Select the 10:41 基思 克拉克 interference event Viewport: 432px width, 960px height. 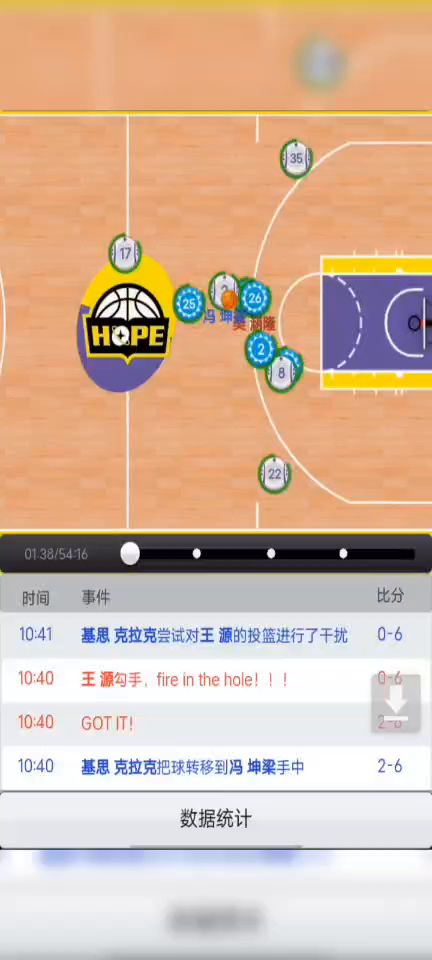pyautogui.click(x=216, y=635)
